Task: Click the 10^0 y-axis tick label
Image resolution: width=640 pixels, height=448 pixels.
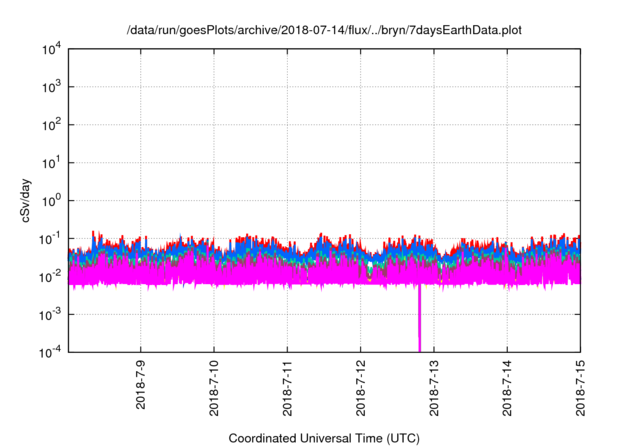Action: 52,200
